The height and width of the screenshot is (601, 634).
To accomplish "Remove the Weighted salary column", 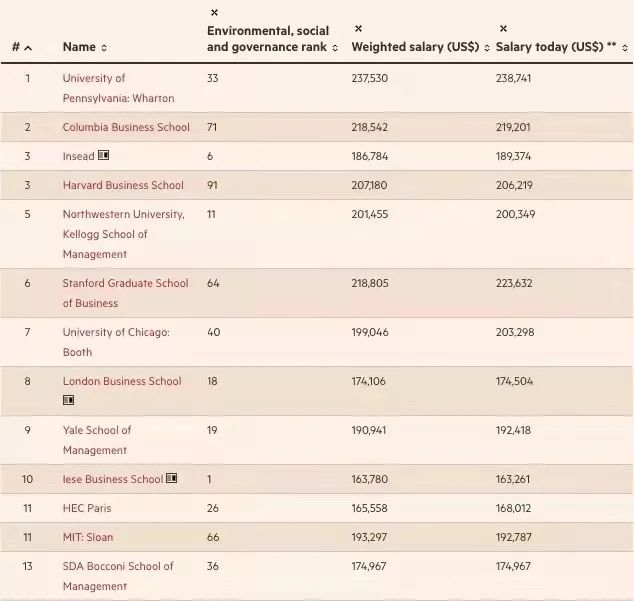I will click(358, 29).
